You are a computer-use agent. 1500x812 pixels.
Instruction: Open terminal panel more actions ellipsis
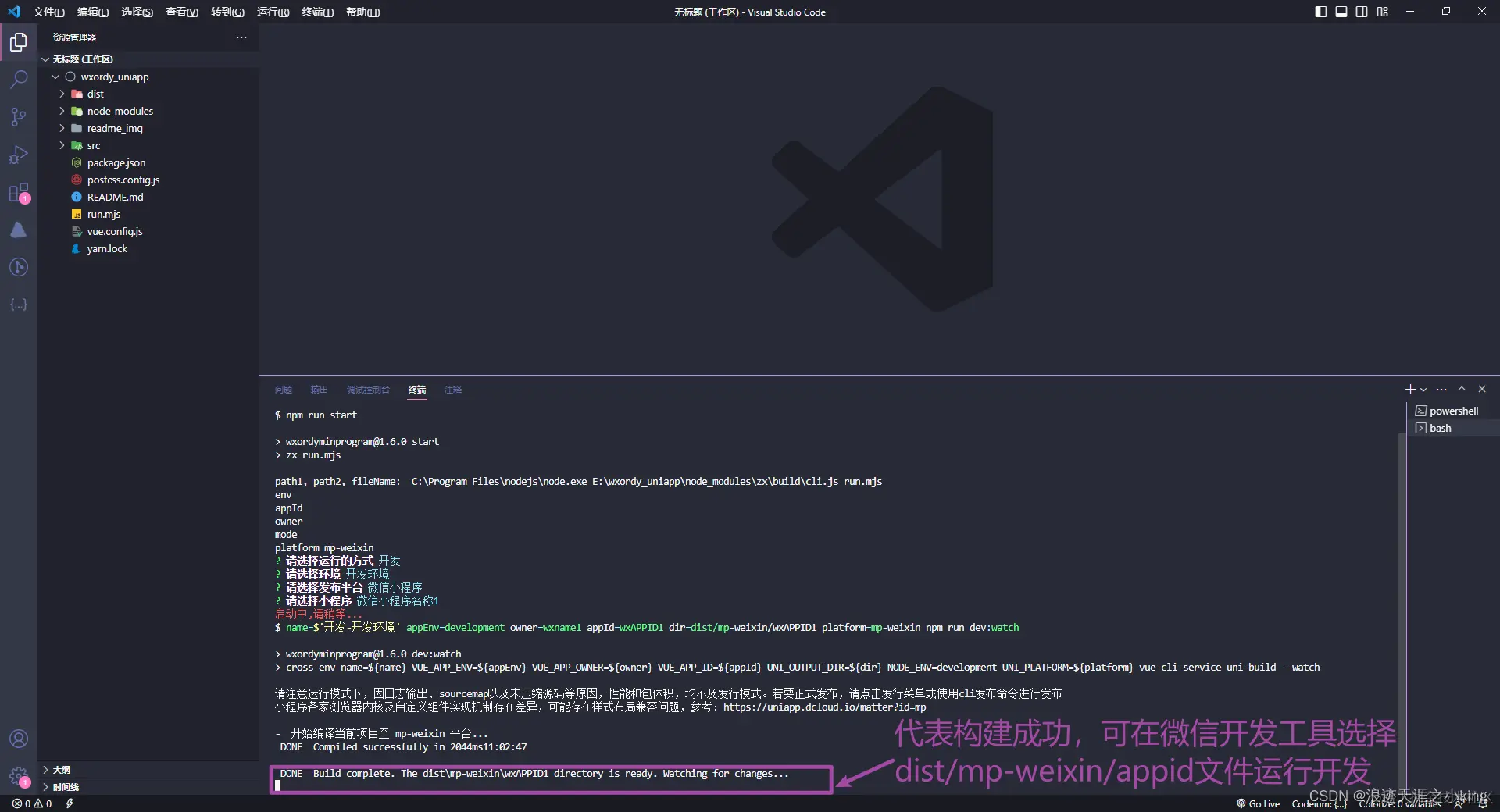point(1441,389)
